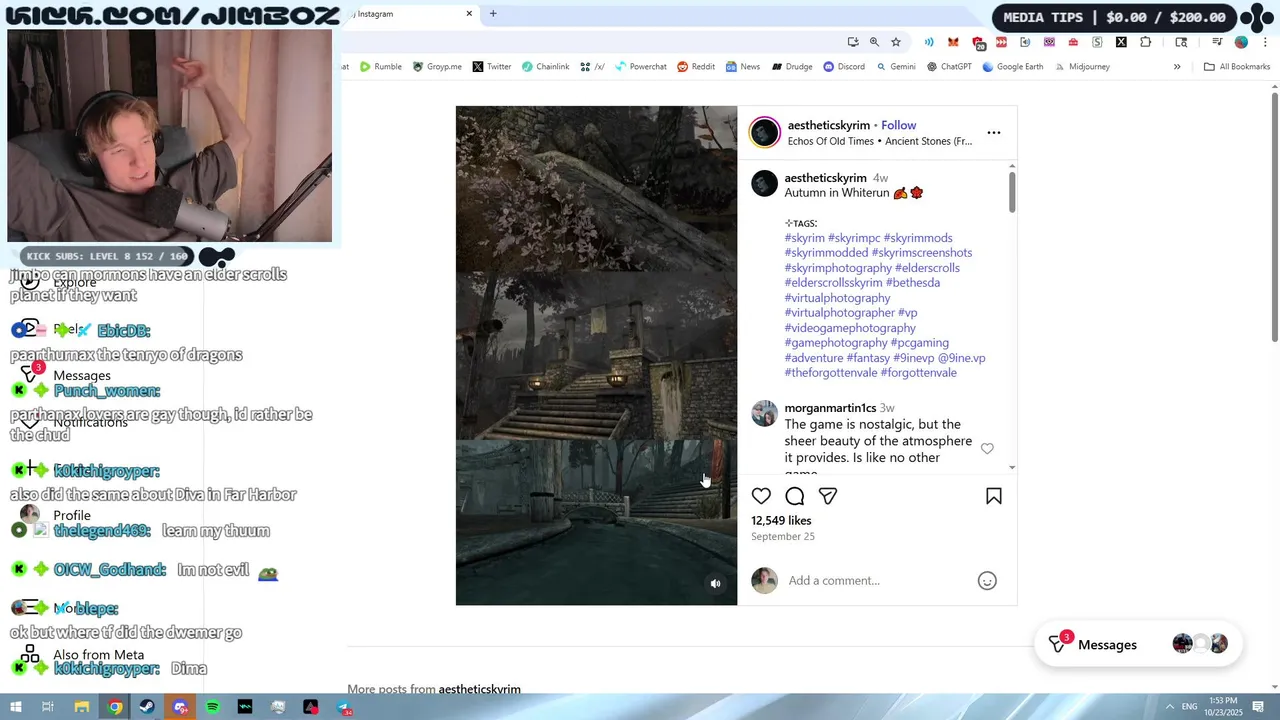
Task: Follow the aestheticskyrim account
Action: pos(898,125)
